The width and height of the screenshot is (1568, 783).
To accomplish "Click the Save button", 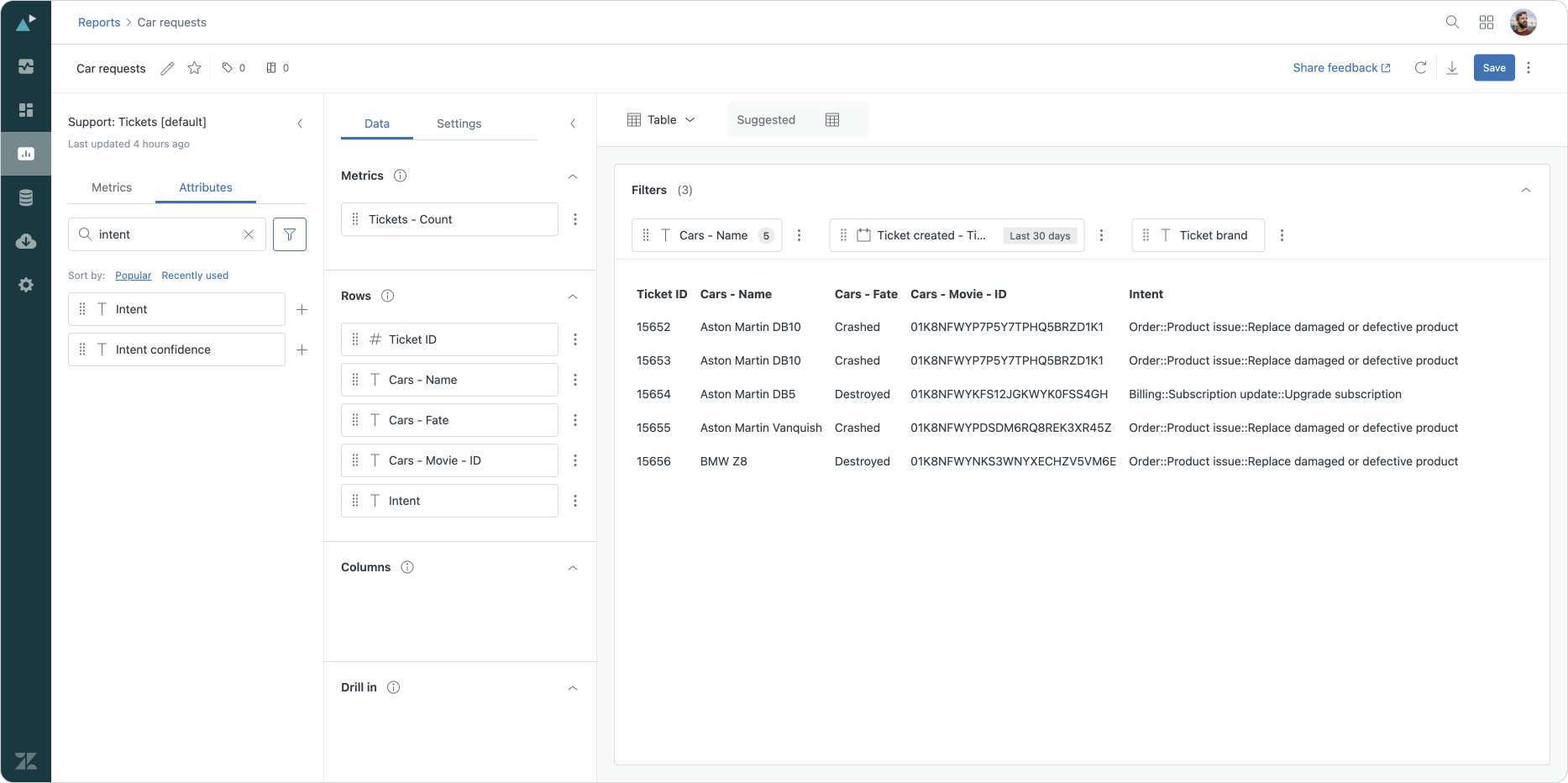I will [1493, 68].
